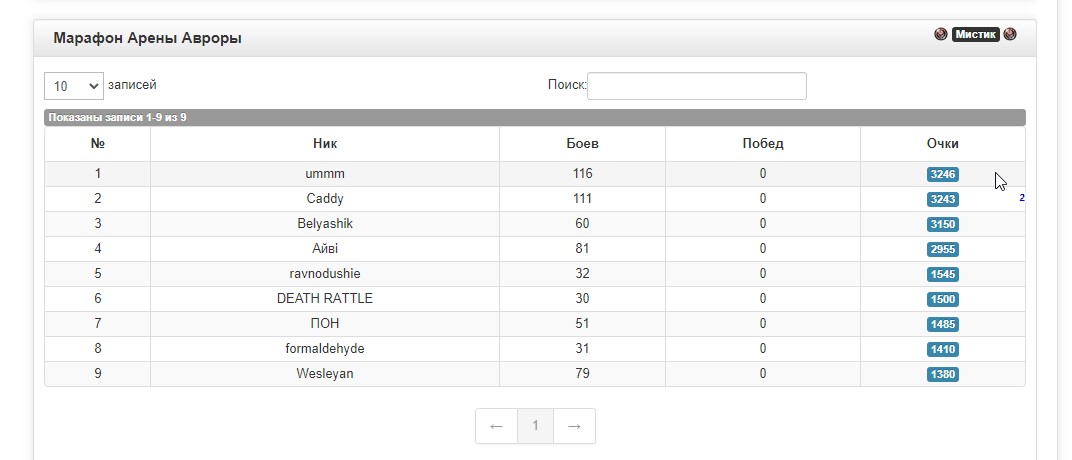Click the round icon left of Мистик
Screen dimensions: 1072x460
[940, 34]
